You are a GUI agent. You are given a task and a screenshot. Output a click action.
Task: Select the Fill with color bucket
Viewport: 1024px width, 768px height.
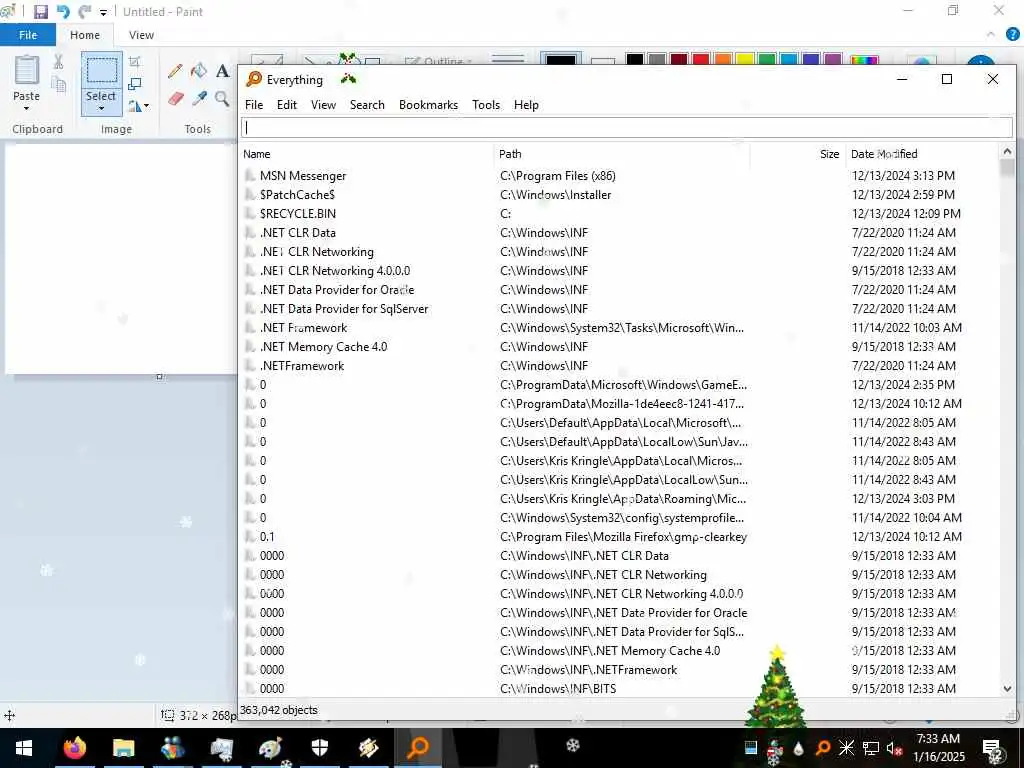coord(199,71)
